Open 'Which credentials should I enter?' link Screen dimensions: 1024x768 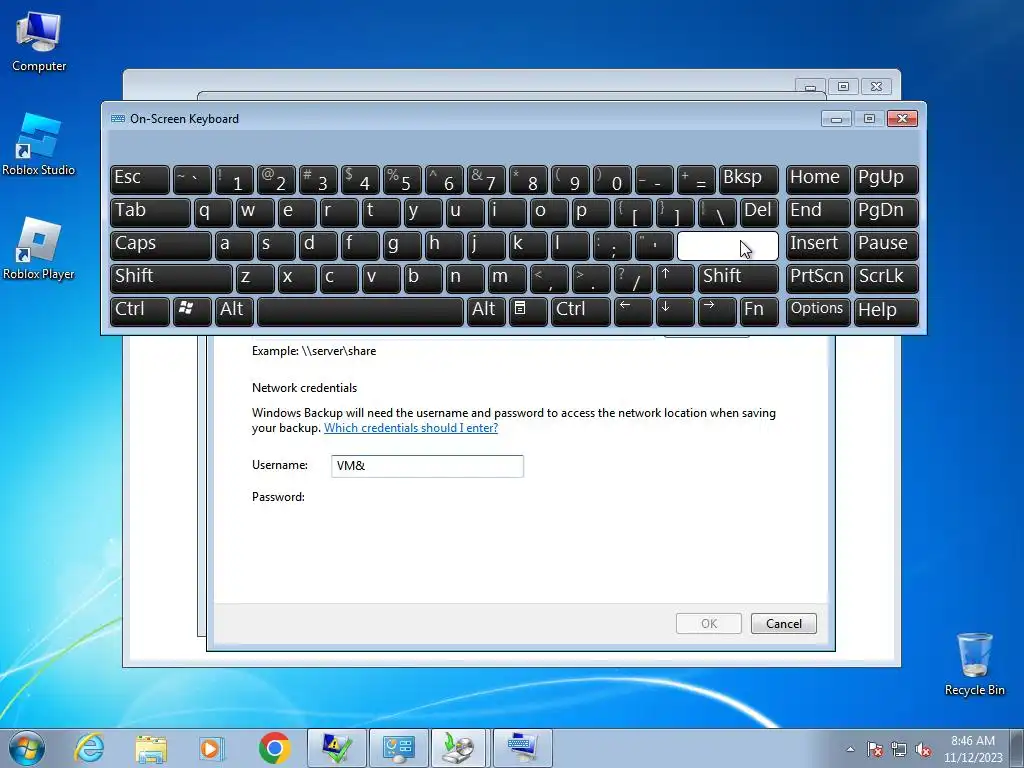(411, 428)
